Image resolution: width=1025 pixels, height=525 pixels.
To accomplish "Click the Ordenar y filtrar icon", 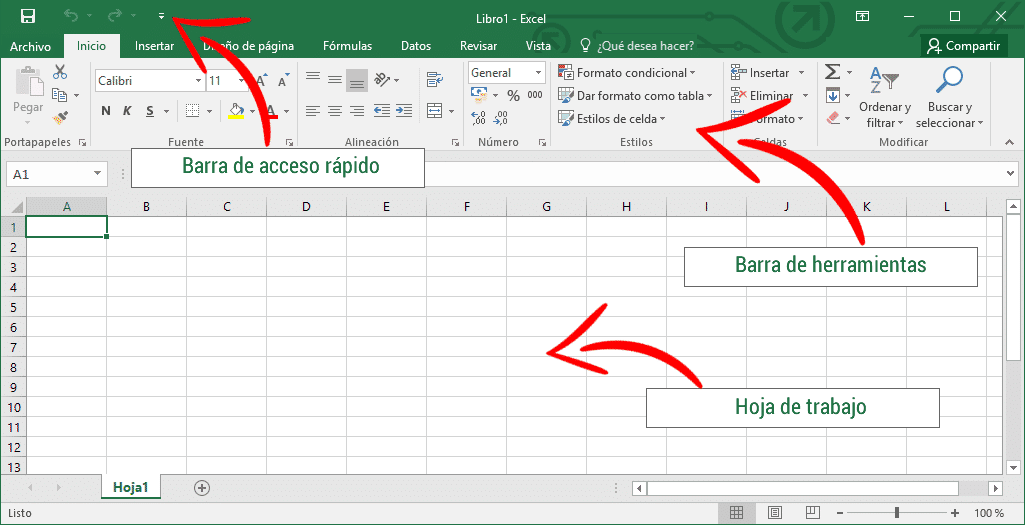I will coord(884,80).
